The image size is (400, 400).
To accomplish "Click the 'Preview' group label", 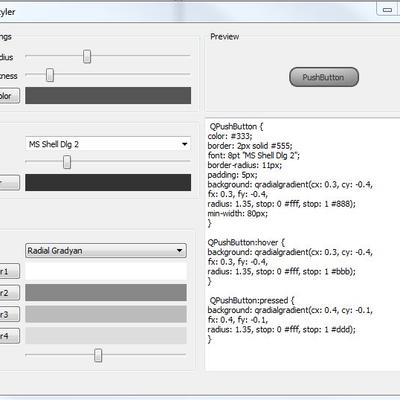I will click(225, 36).
